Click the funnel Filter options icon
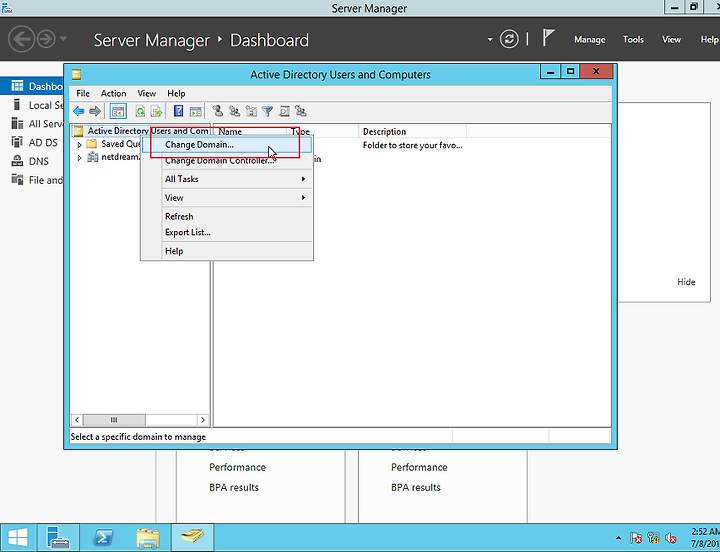 click(x=268, y=111)
